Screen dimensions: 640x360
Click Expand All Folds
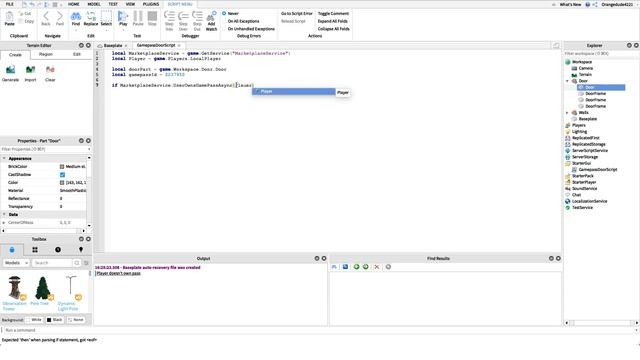point(333,21)
